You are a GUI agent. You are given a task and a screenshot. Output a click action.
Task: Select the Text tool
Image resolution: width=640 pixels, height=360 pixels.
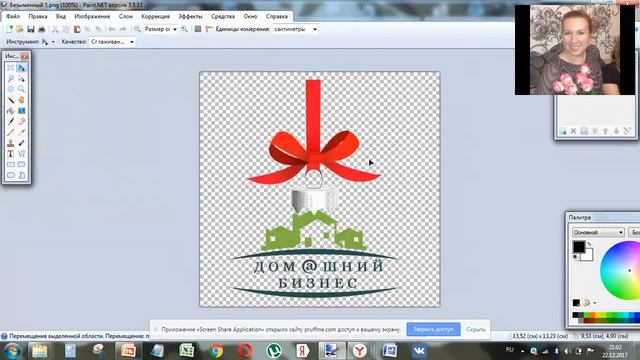[x=11, y=154]
